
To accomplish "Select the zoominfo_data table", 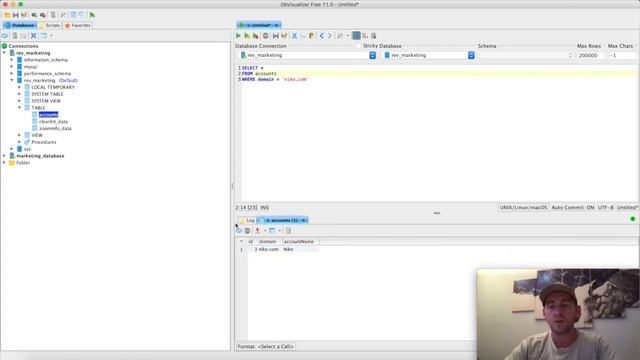I will tap(55, 129).
